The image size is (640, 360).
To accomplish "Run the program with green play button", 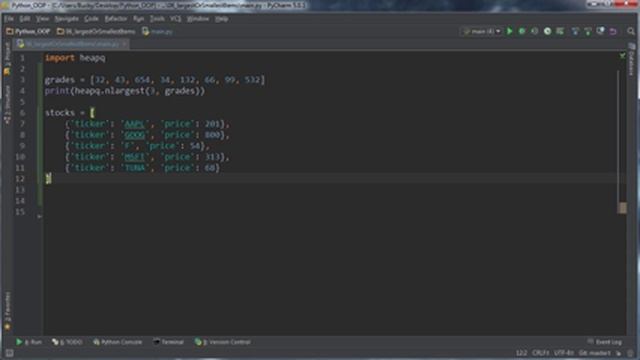I will click(x=509, y=31).
